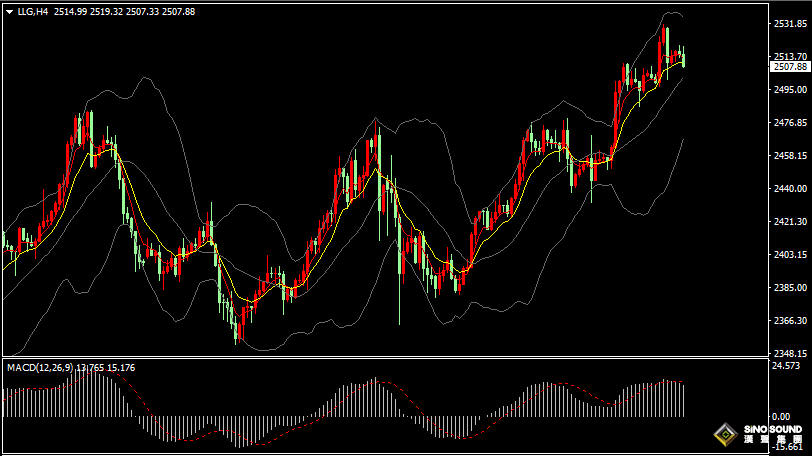Click the 2519.32 high price value
Viewport: 812px width, 456px height.
[107, 11]
